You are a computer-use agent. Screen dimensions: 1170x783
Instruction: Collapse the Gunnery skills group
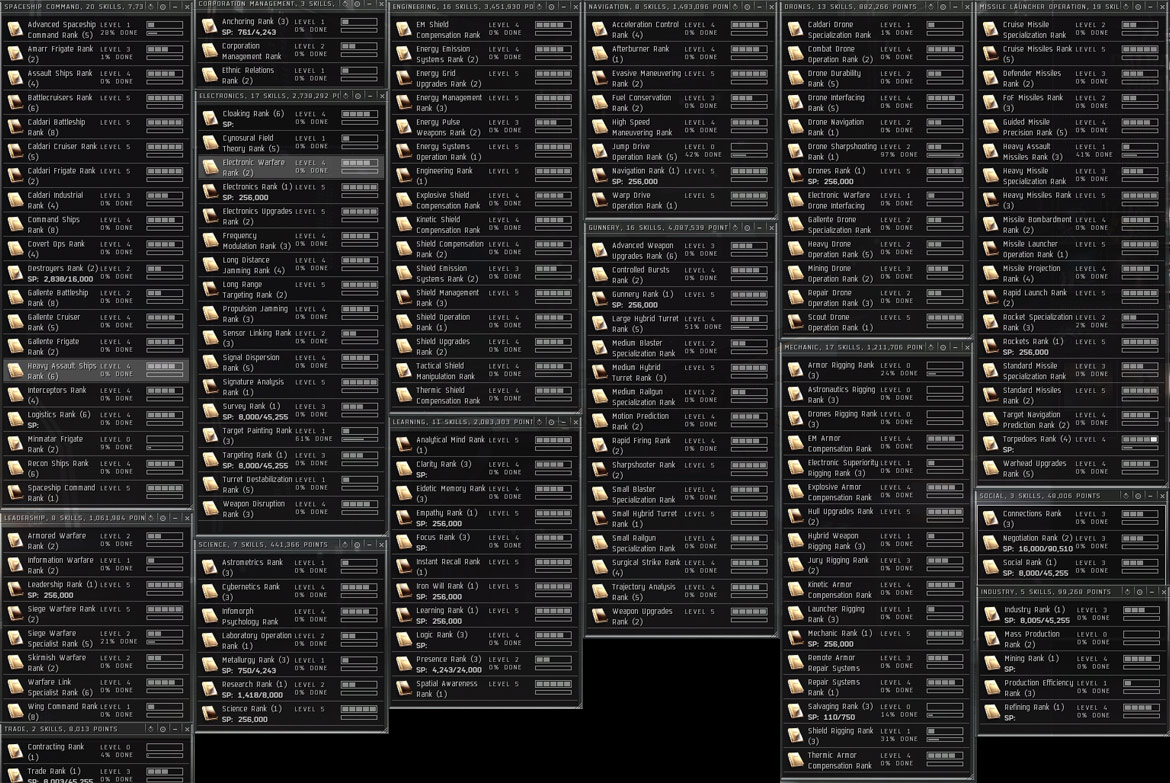click(x=759, y=227)
